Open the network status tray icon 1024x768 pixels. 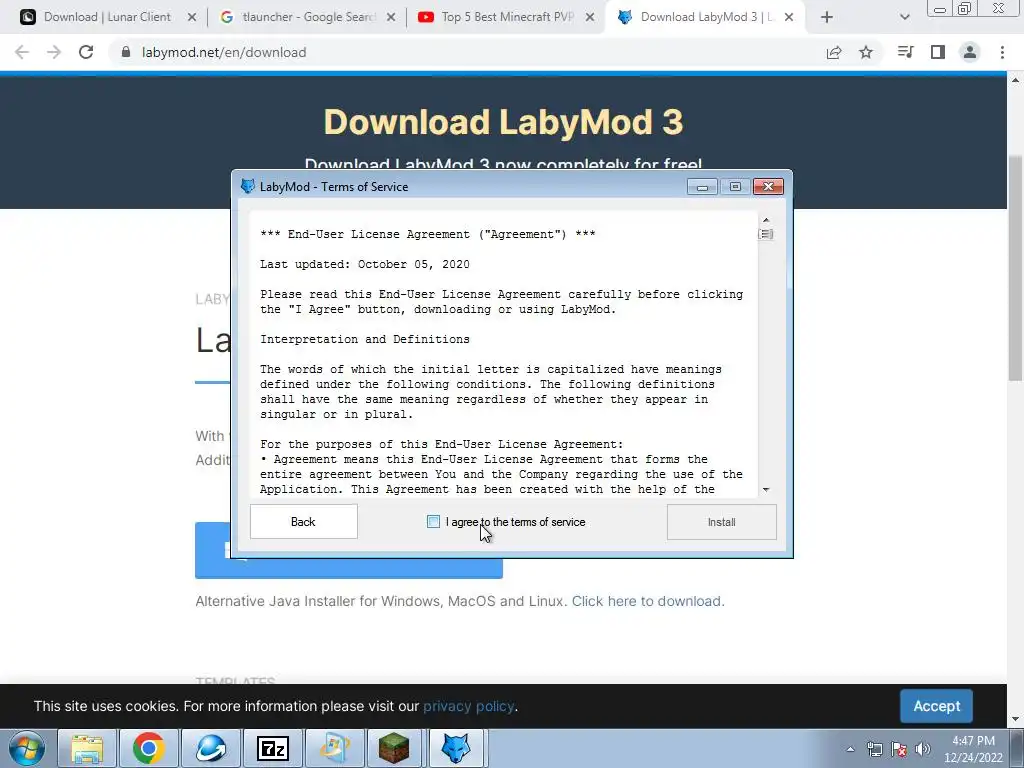(x=874, y=749)
